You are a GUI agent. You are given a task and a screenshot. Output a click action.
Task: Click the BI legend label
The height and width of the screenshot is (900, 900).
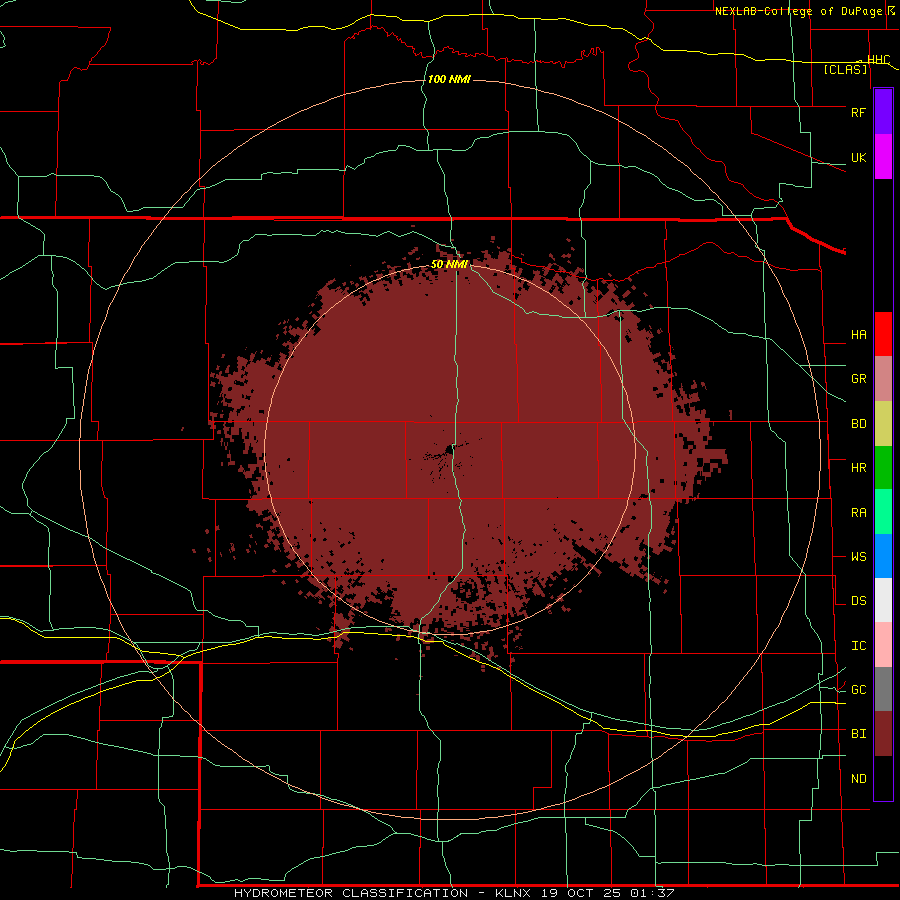click(858, 734)
